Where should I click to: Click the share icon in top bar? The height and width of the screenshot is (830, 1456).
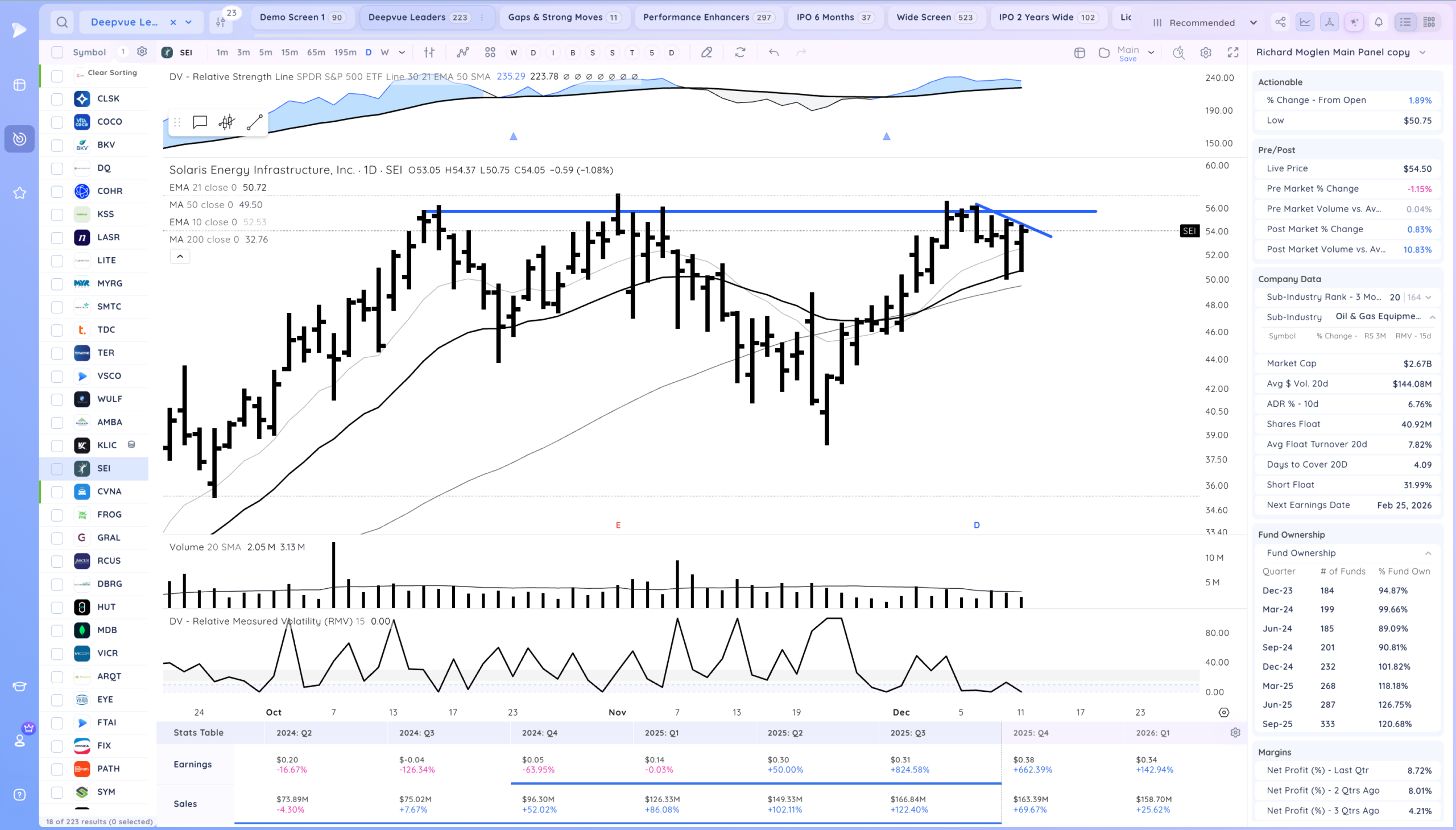[1280, 22]
